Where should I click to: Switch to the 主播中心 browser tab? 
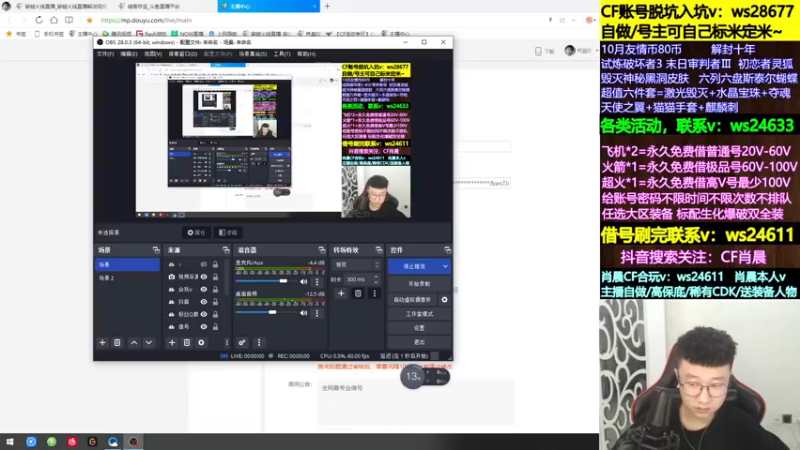tap(267, 6)
